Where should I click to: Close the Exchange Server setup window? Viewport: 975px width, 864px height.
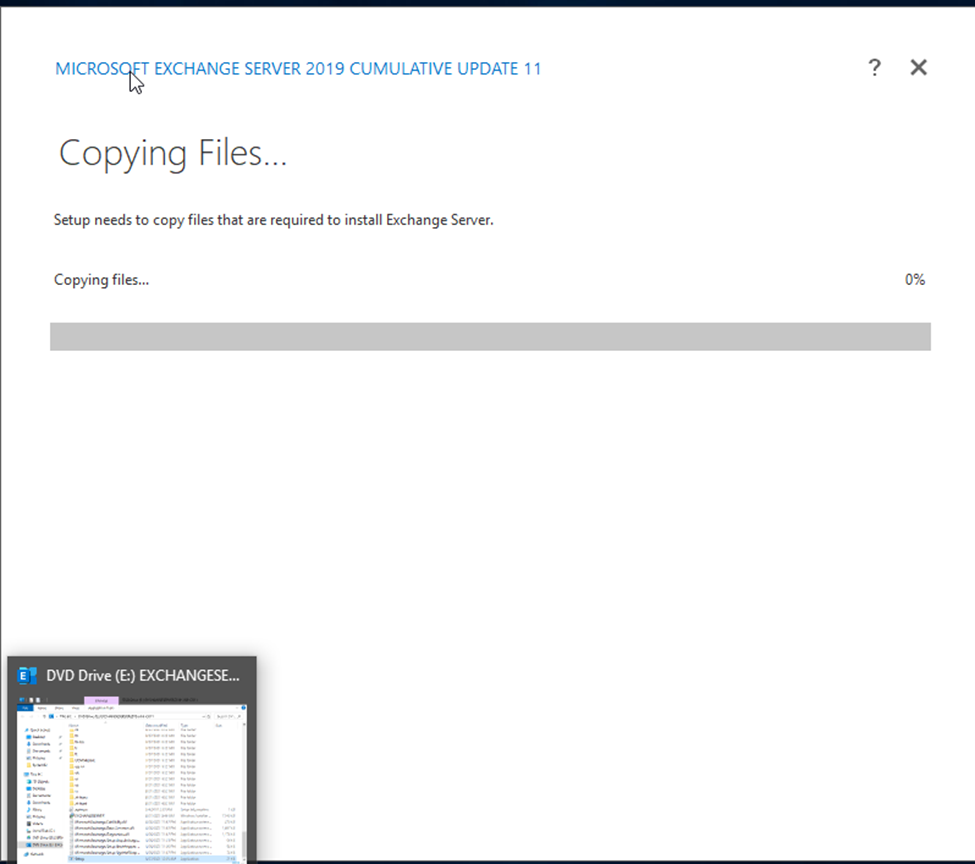click(x=918, y=68)
